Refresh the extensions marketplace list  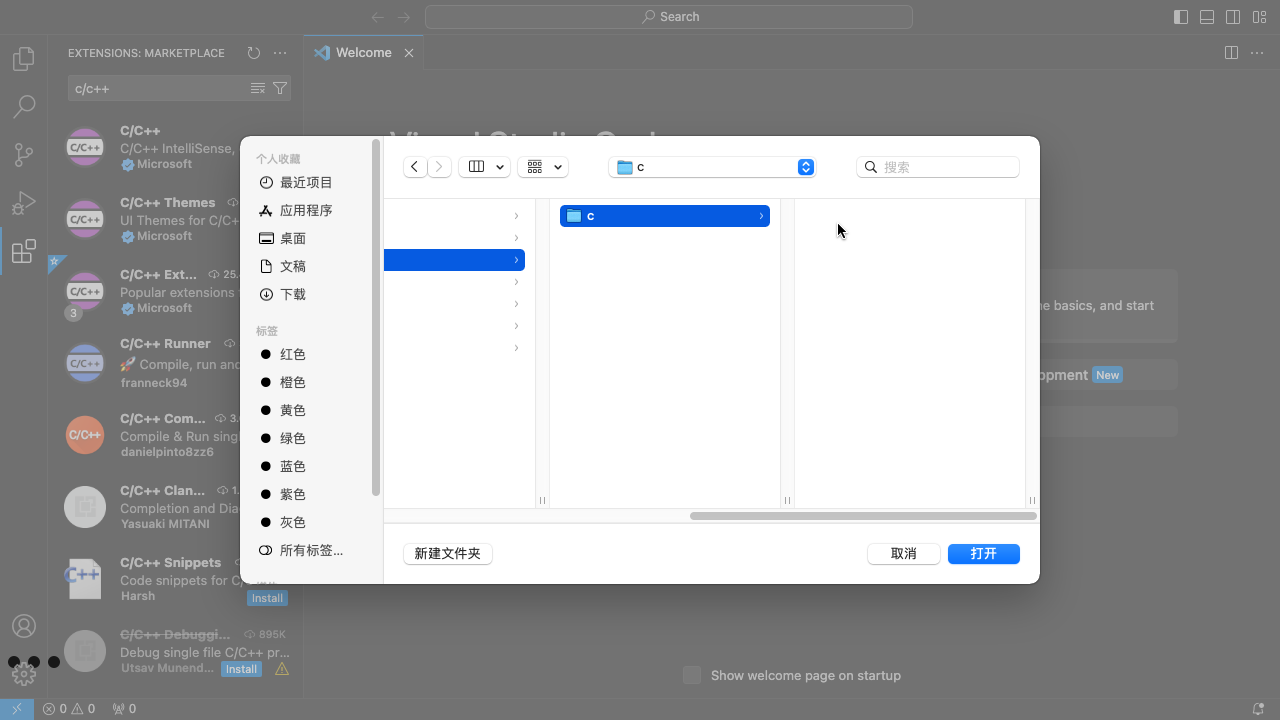coord(254,53)
